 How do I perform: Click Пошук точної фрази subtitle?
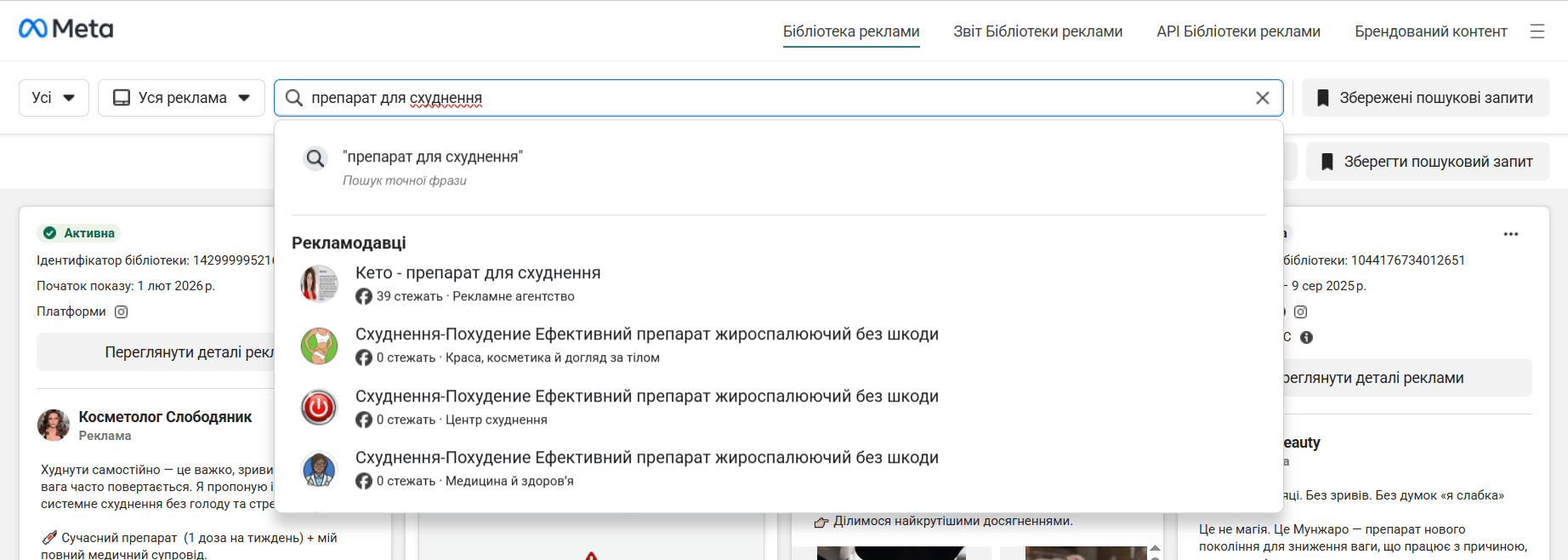405,180
